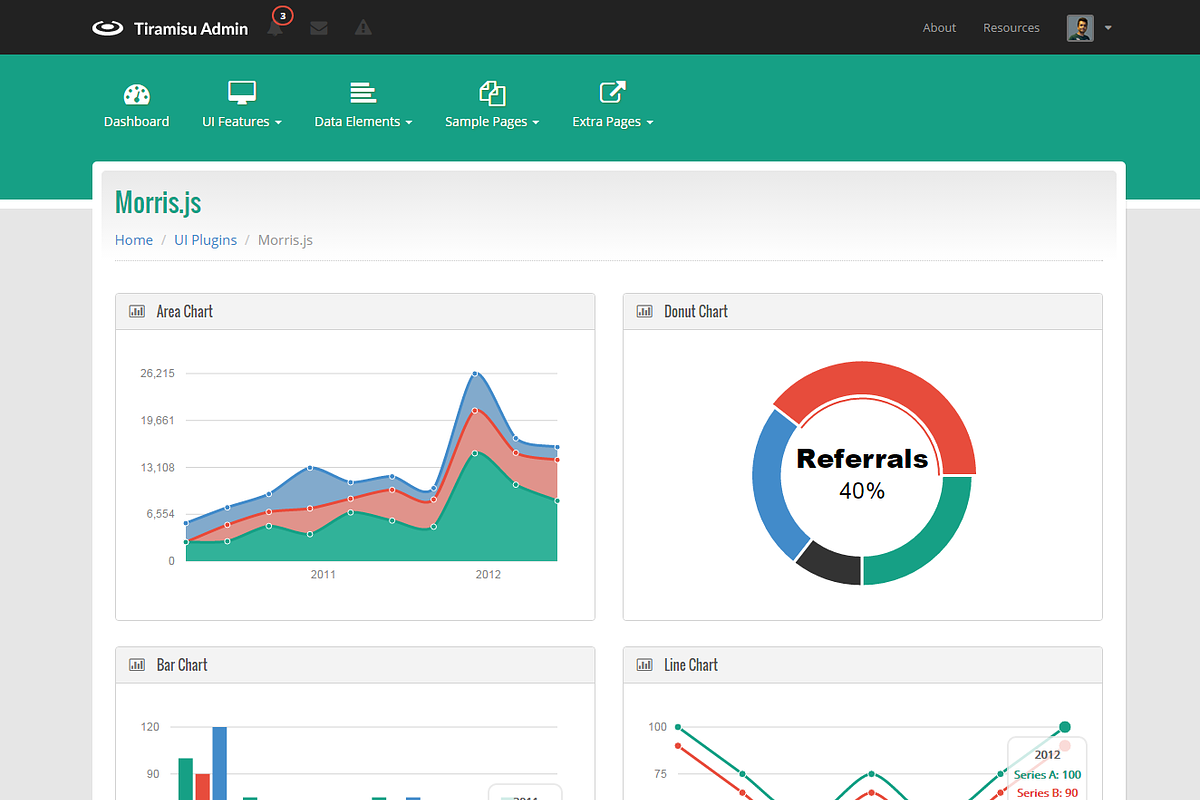
Task: Click the 40% value in the donut
Action: point(862,491)
